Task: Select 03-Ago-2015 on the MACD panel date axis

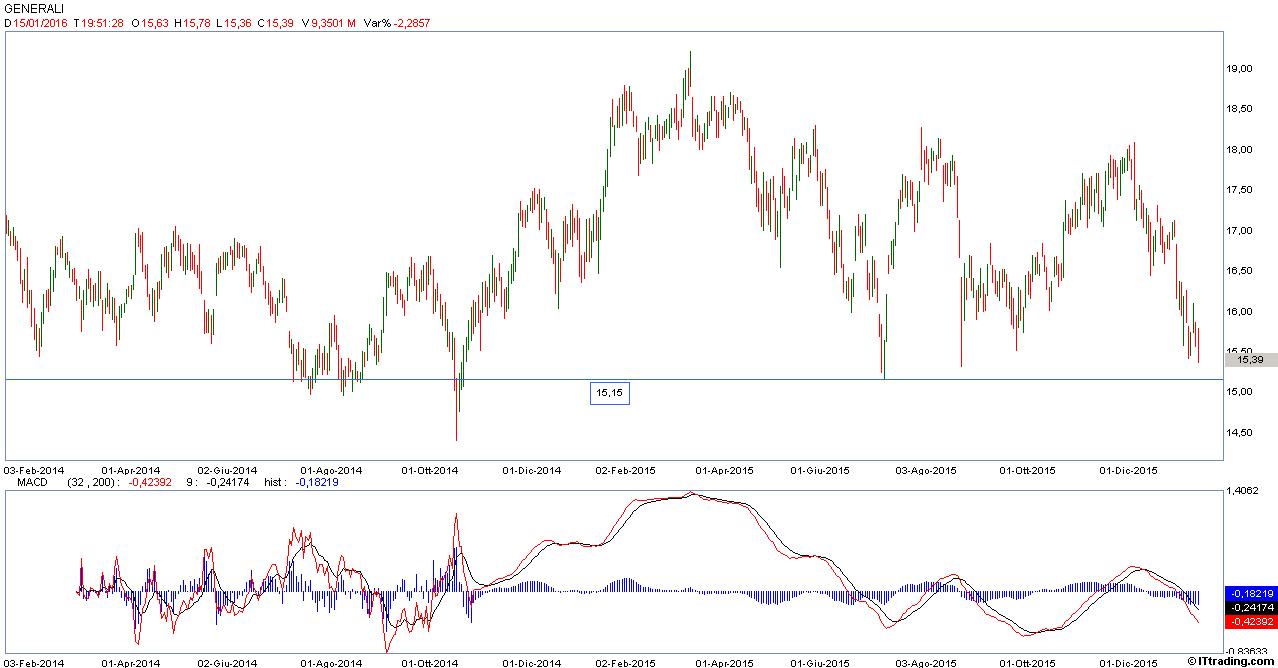Action: click(x=926, y=662)
